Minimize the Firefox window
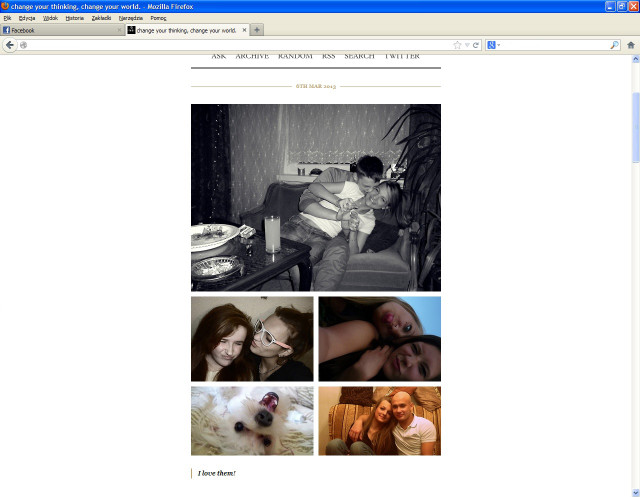This screenshot has width=640, height=497. pos(610,6)
